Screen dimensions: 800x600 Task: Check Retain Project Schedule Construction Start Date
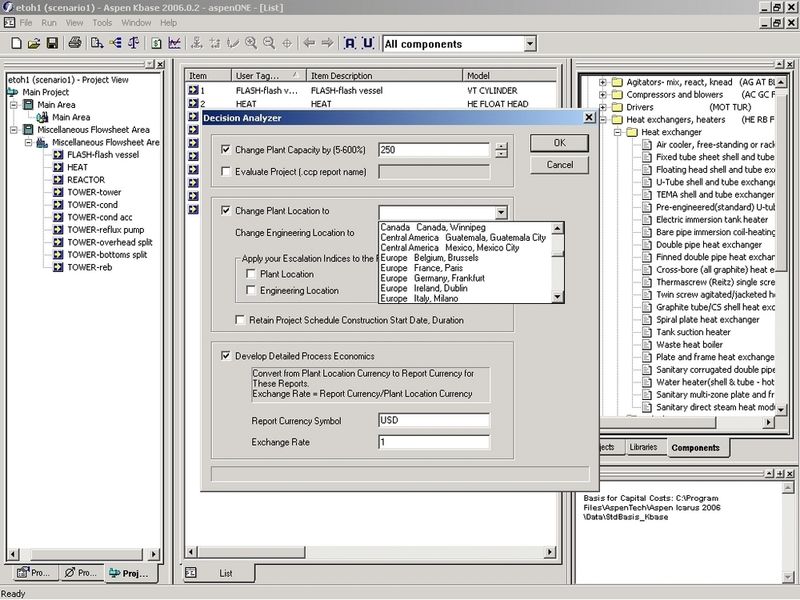241,320
